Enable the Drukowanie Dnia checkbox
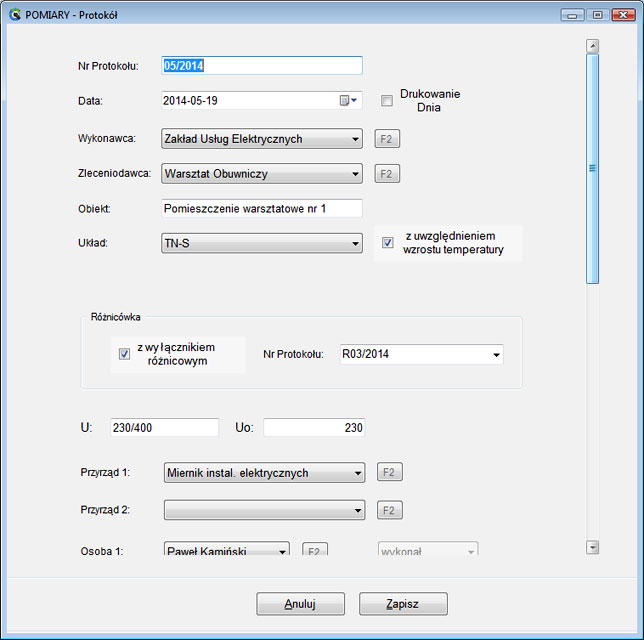 [x=386, y=101]
